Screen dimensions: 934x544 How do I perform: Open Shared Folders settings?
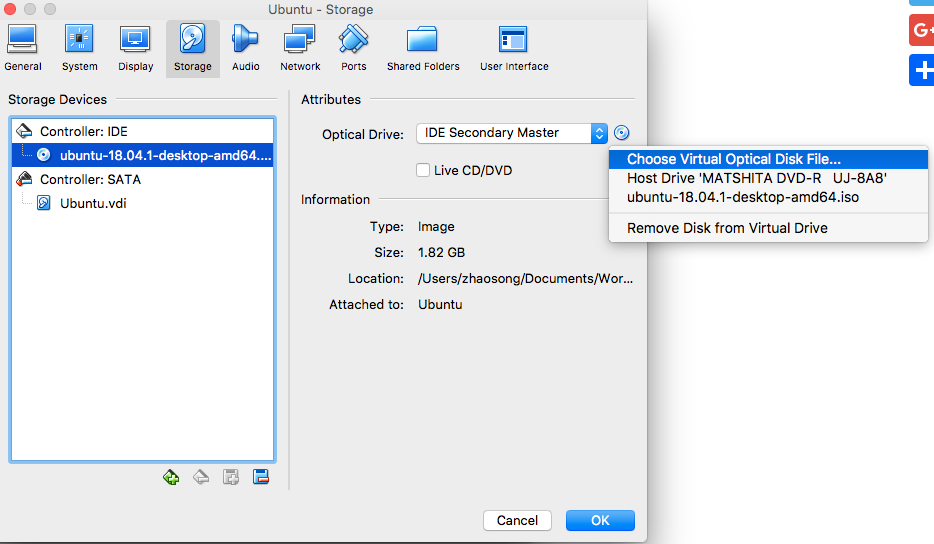click(x=423, y=48)
